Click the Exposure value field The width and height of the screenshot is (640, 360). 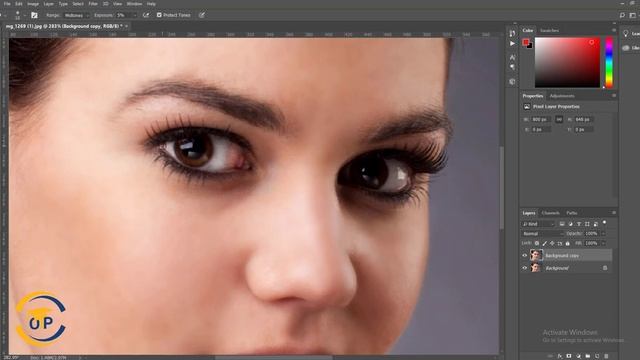(x=123, y=15)
